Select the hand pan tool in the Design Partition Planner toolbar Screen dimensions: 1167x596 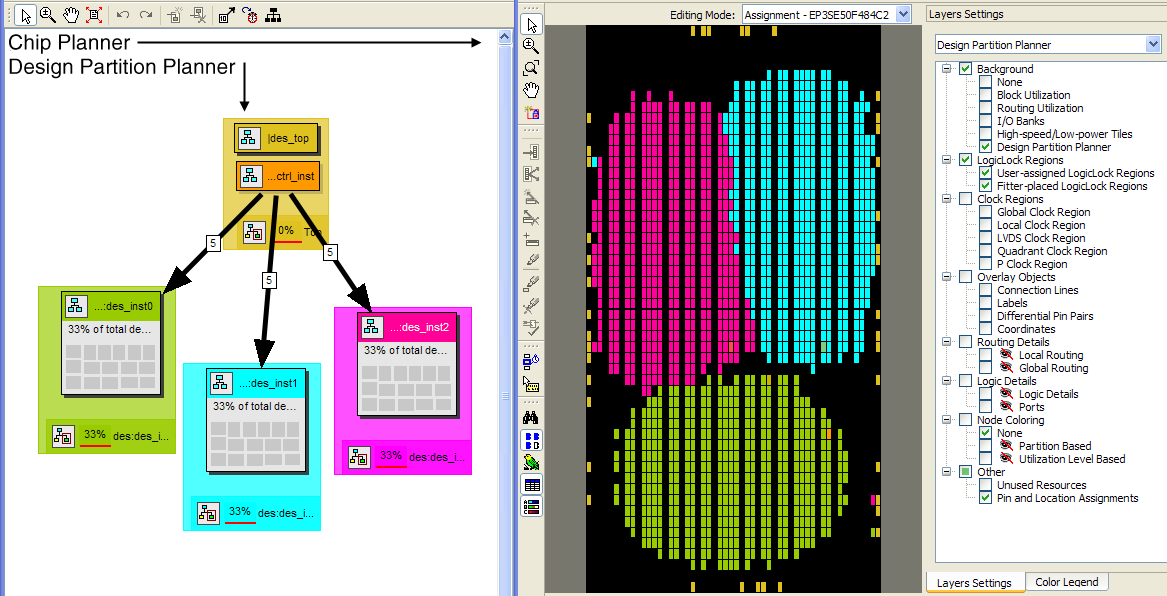(x=71, y=13)
